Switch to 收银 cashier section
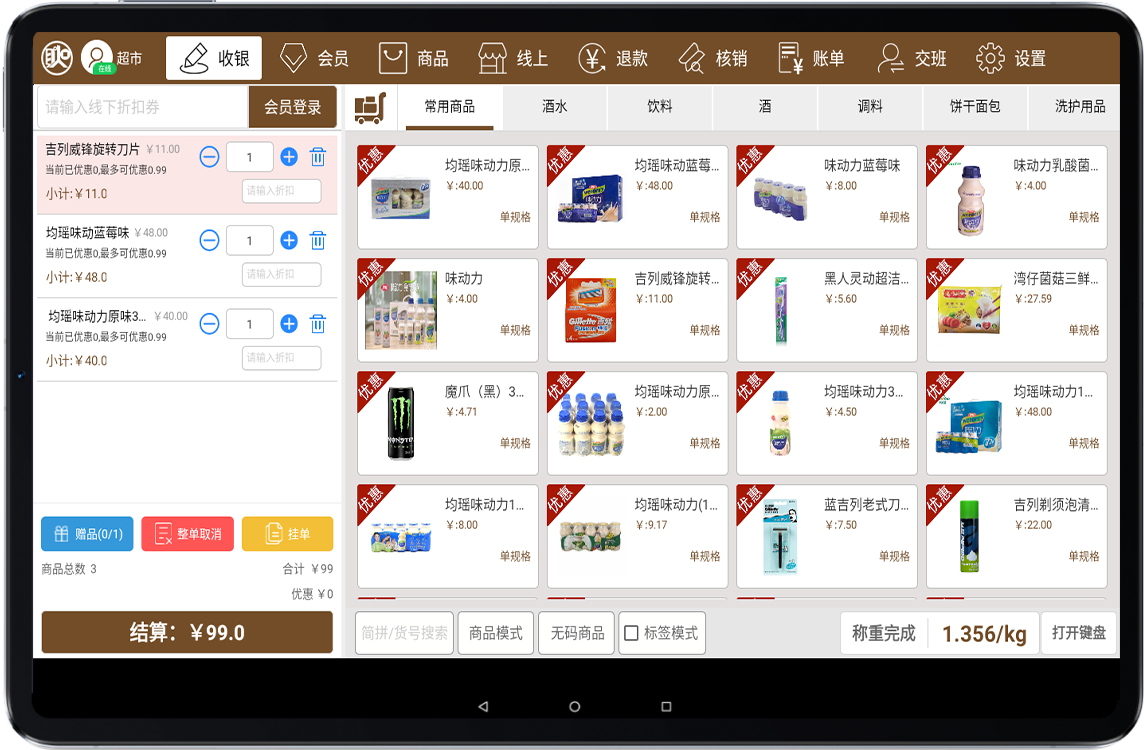1144x750 pixels. pos(214,58)
